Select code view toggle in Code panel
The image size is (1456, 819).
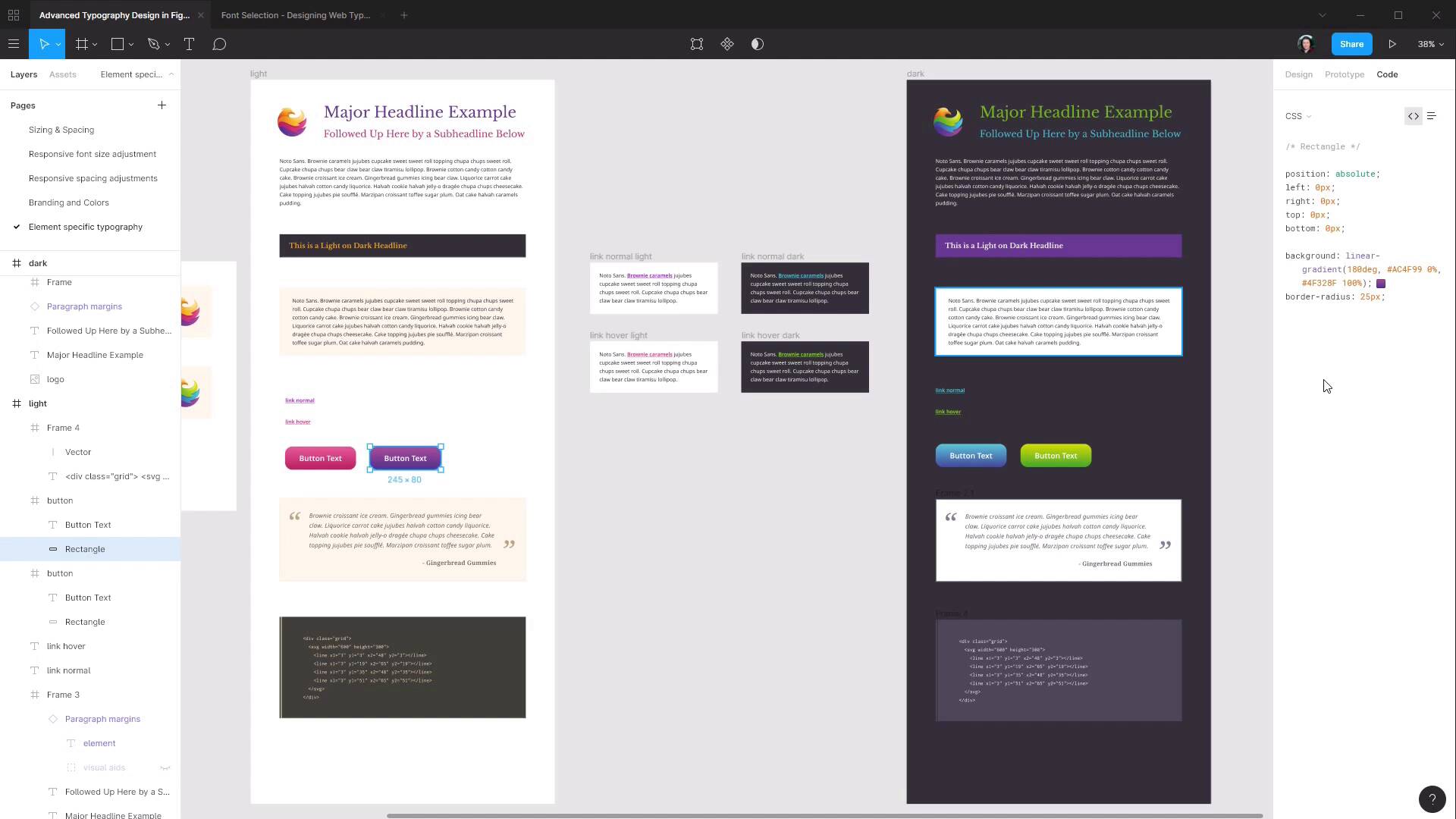tap(1413, 116)
